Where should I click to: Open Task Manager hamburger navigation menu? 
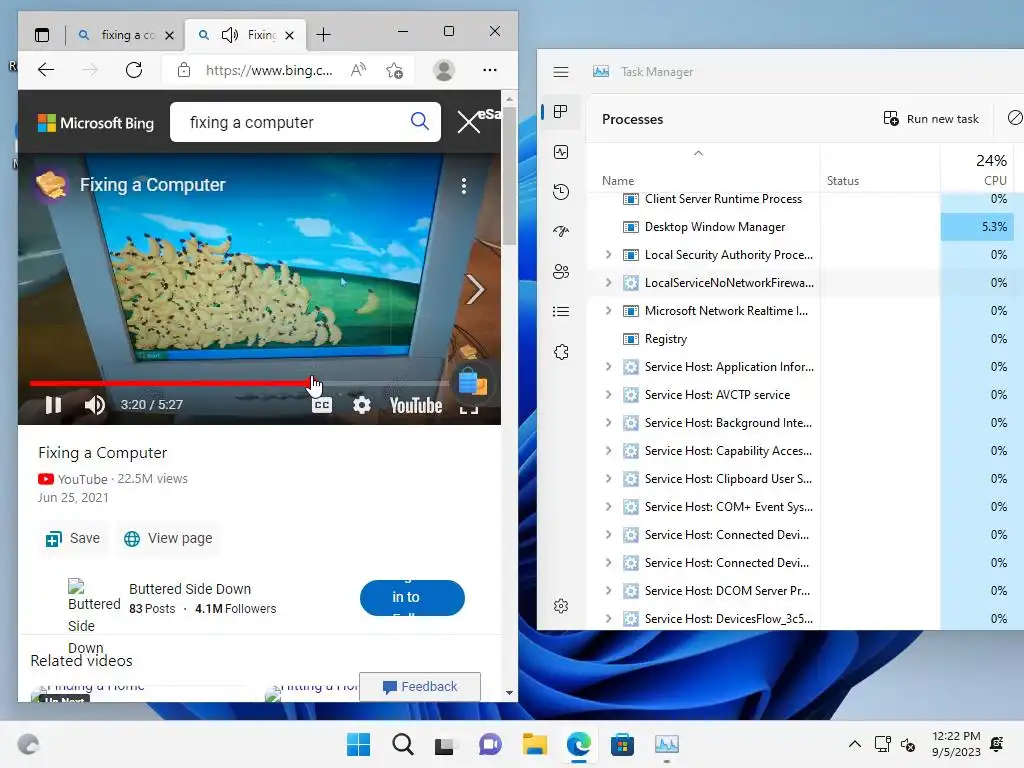click(561, 72)
